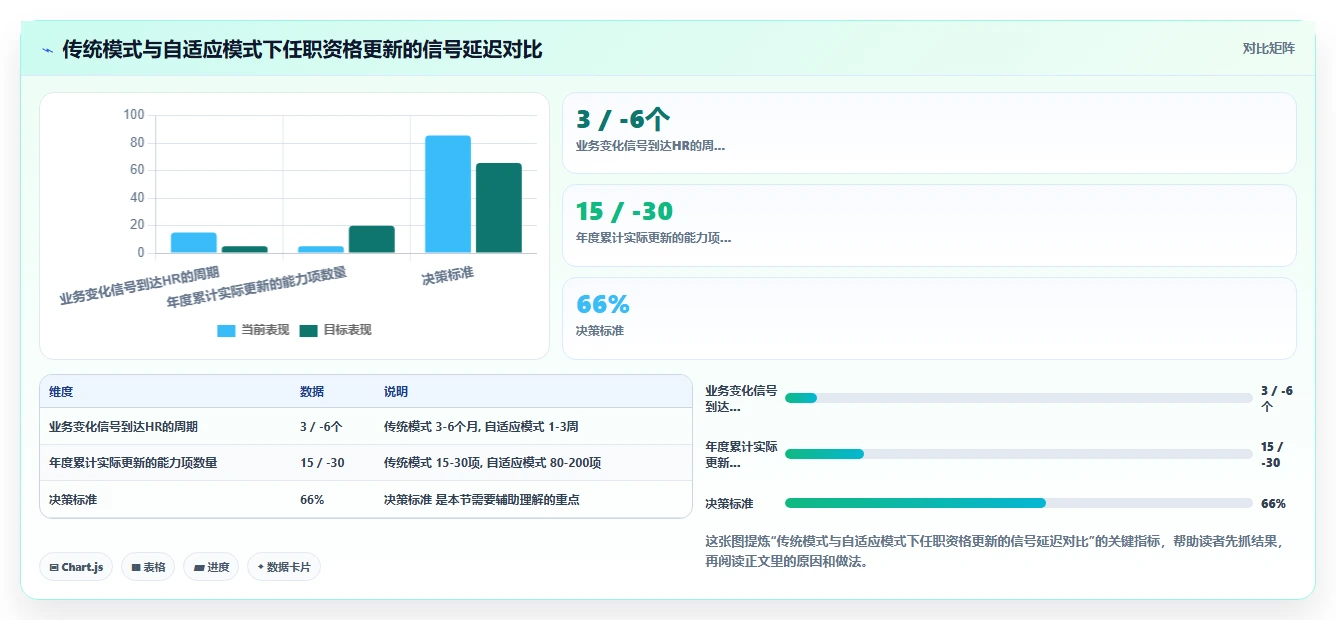Click the Chart.js tag icon

tap(54, 567)
